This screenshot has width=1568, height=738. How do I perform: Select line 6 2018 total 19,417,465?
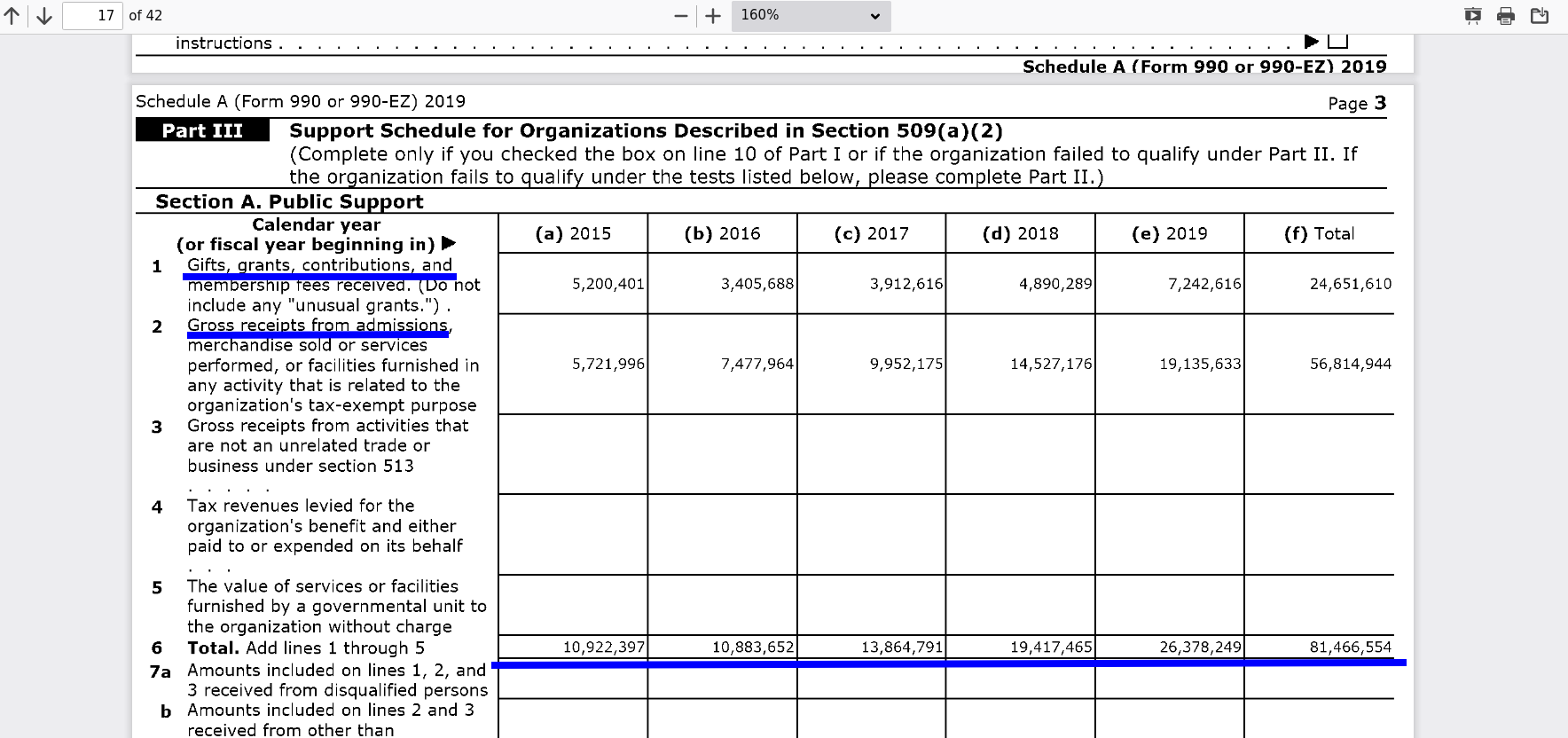coord(1051,648)
